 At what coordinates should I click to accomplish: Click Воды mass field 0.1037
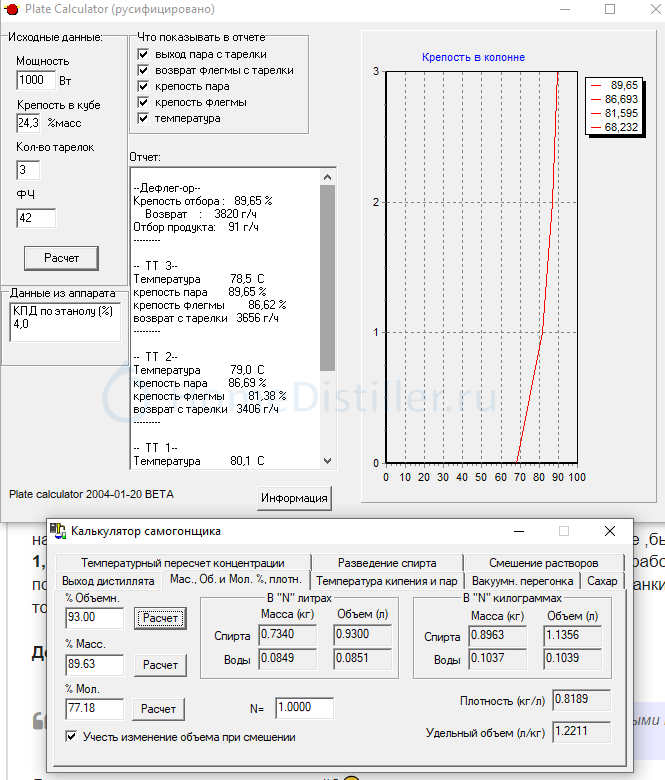[497, 658]
